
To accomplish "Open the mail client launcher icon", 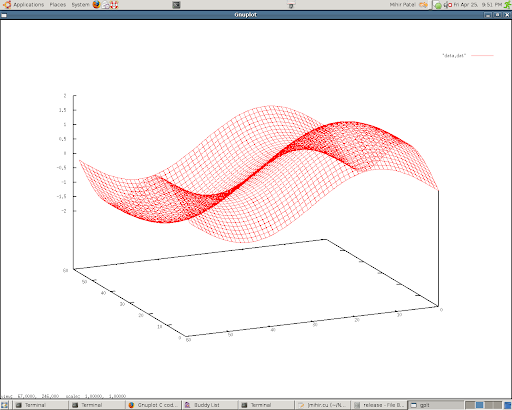I will point(106,5).
